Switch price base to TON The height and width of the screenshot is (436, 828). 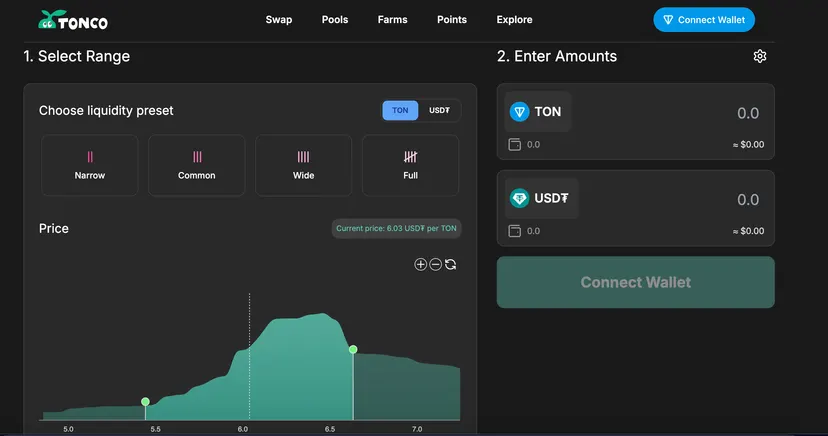click(x=400, y=110)
